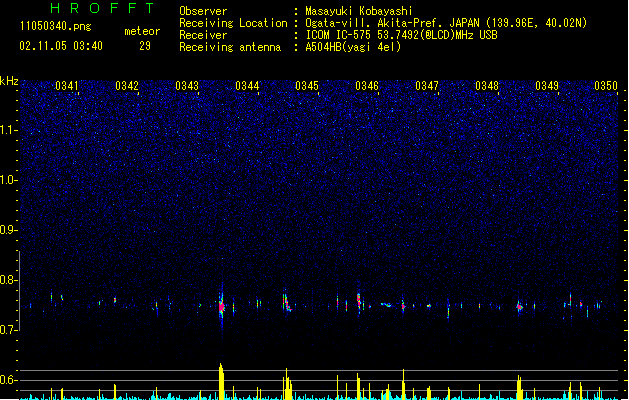629x400 pixels.
Task: Click the 1.0 kHz axis label
Action: click(9, 180)
